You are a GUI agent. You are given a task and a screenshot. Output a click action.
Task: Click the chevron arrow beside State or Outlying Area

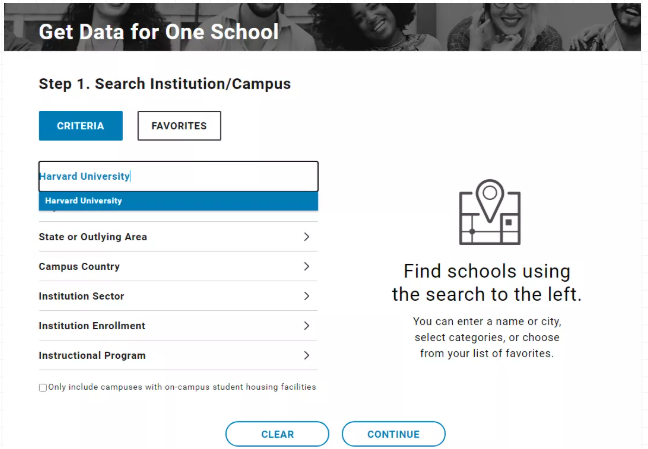click(306, 237)
